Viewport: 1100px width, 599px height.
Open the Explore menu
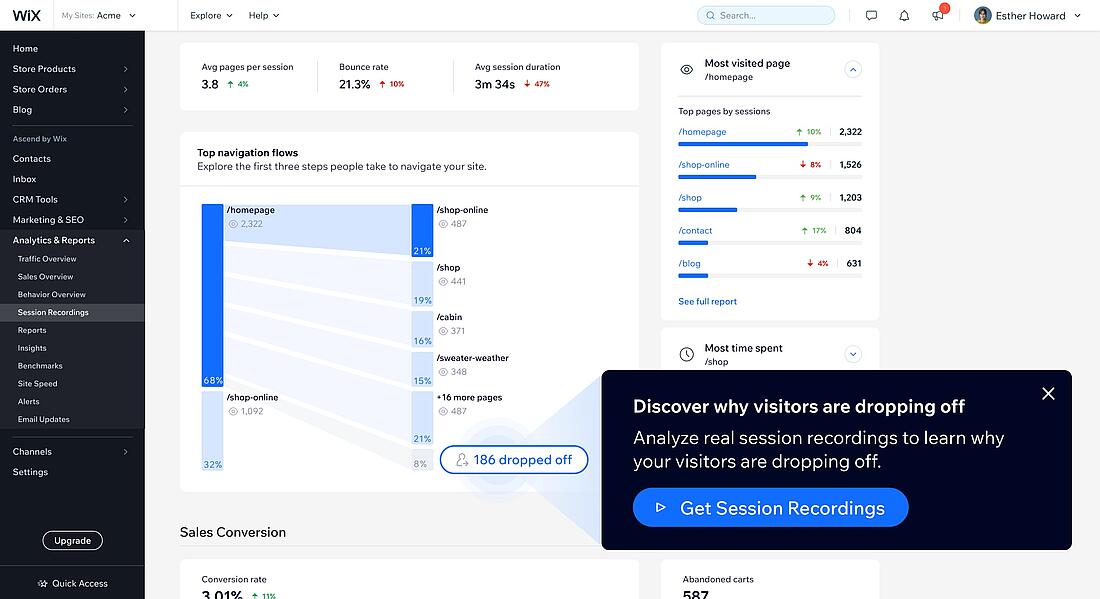(211, 15)
